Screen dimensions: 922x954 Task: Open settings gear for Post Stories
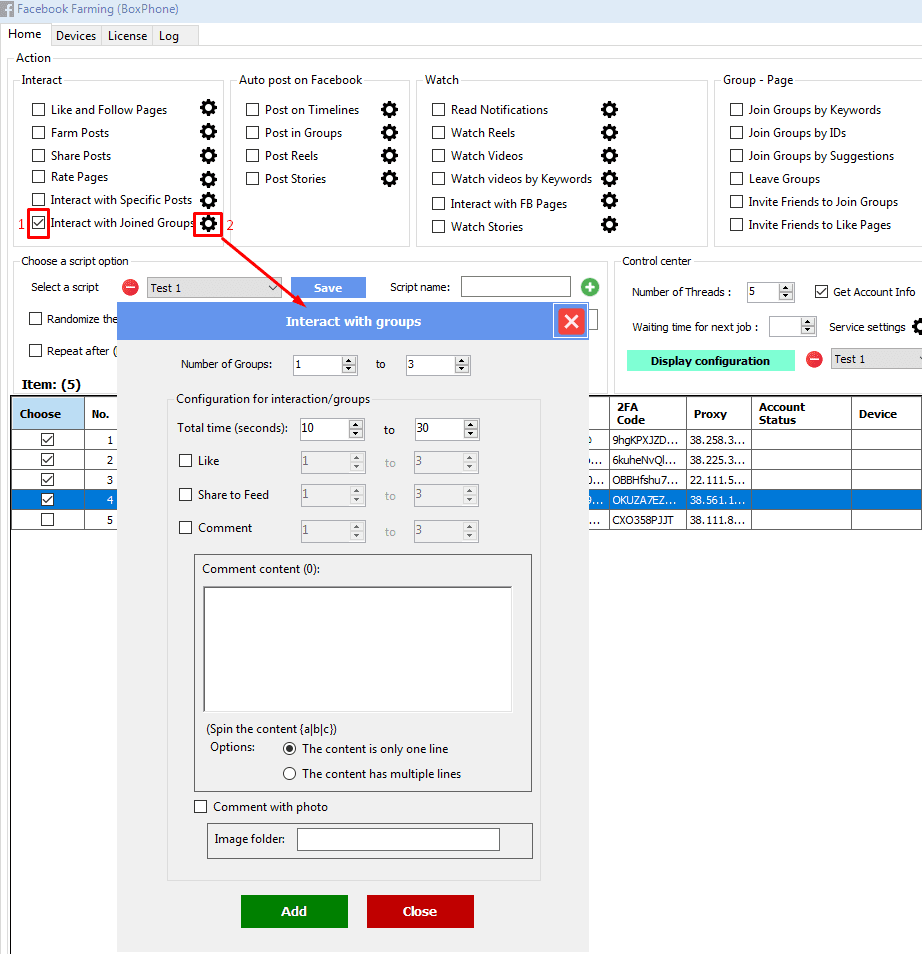[x=389, y=179]
